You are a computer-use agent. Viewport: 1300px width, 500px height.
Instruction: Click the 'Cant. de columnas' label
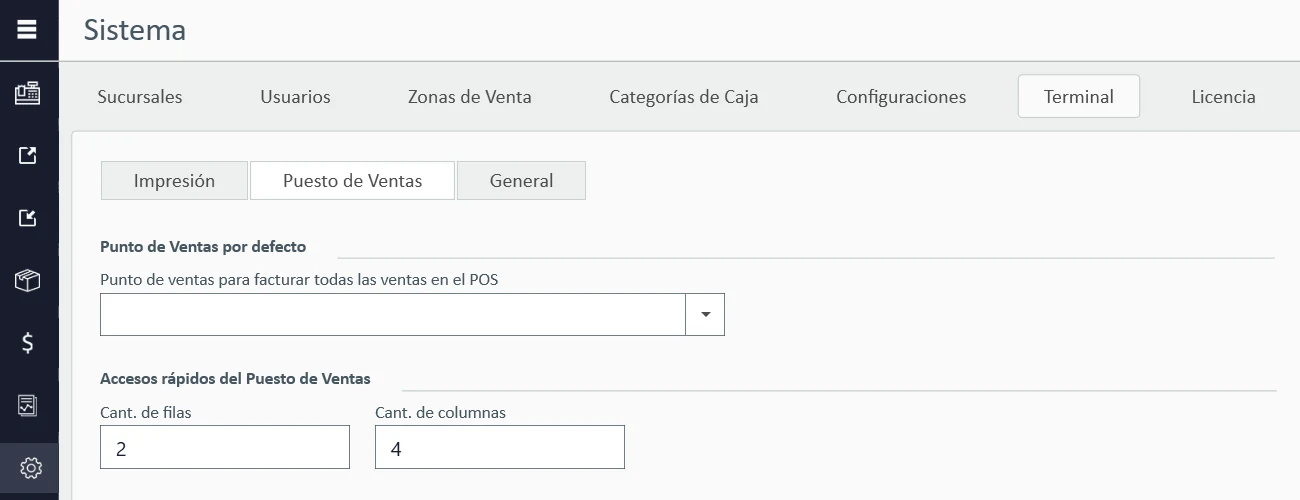440,412
